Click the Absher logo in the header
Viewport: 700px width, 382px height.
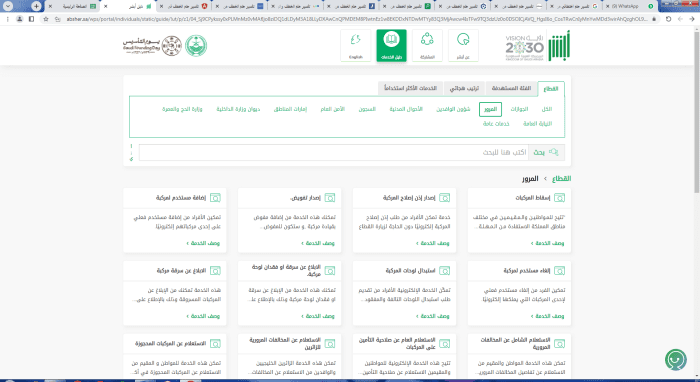coord(559,46)
